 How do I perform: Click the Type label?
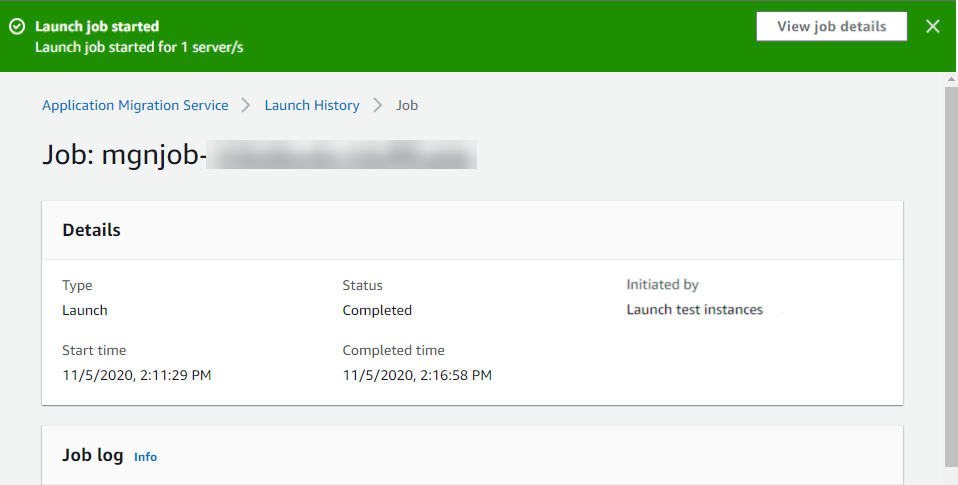77,286
